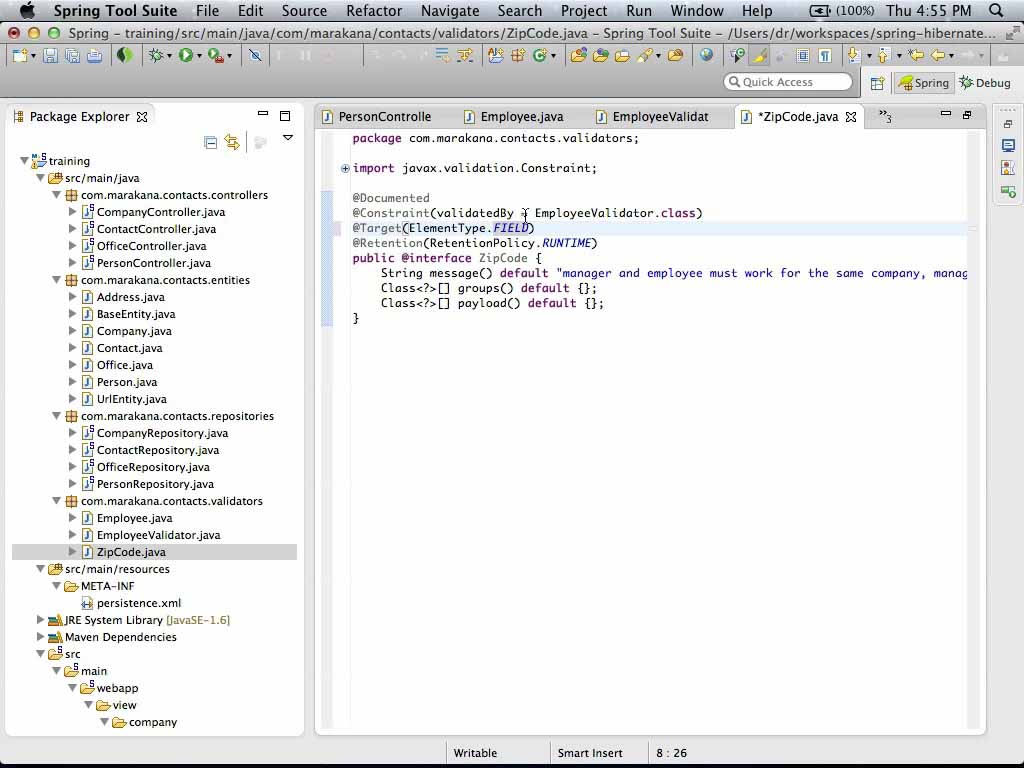Go to previous annotation arrow icon
This screenshot has width=1024, height=768.
point(884,56)
